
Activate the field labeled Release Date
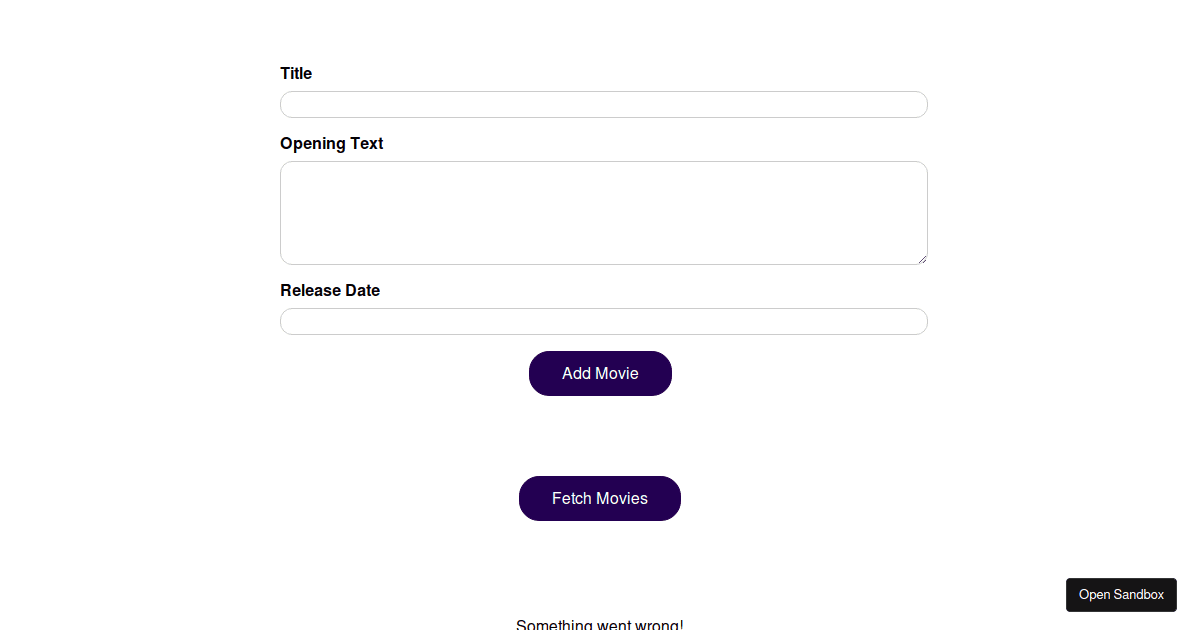(603, 322)
